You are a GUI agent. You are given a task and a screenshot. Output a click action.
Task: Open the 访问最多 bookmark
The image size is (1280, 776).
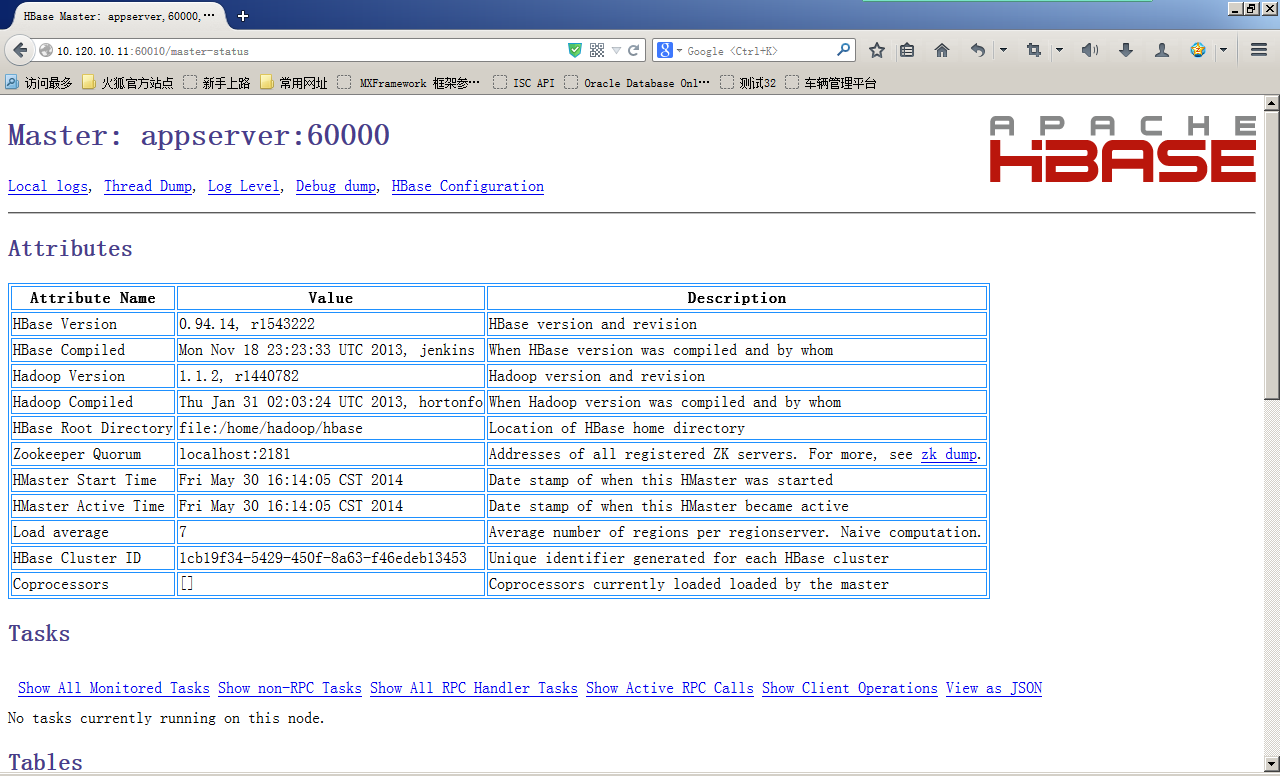click(x=39, y=83)
